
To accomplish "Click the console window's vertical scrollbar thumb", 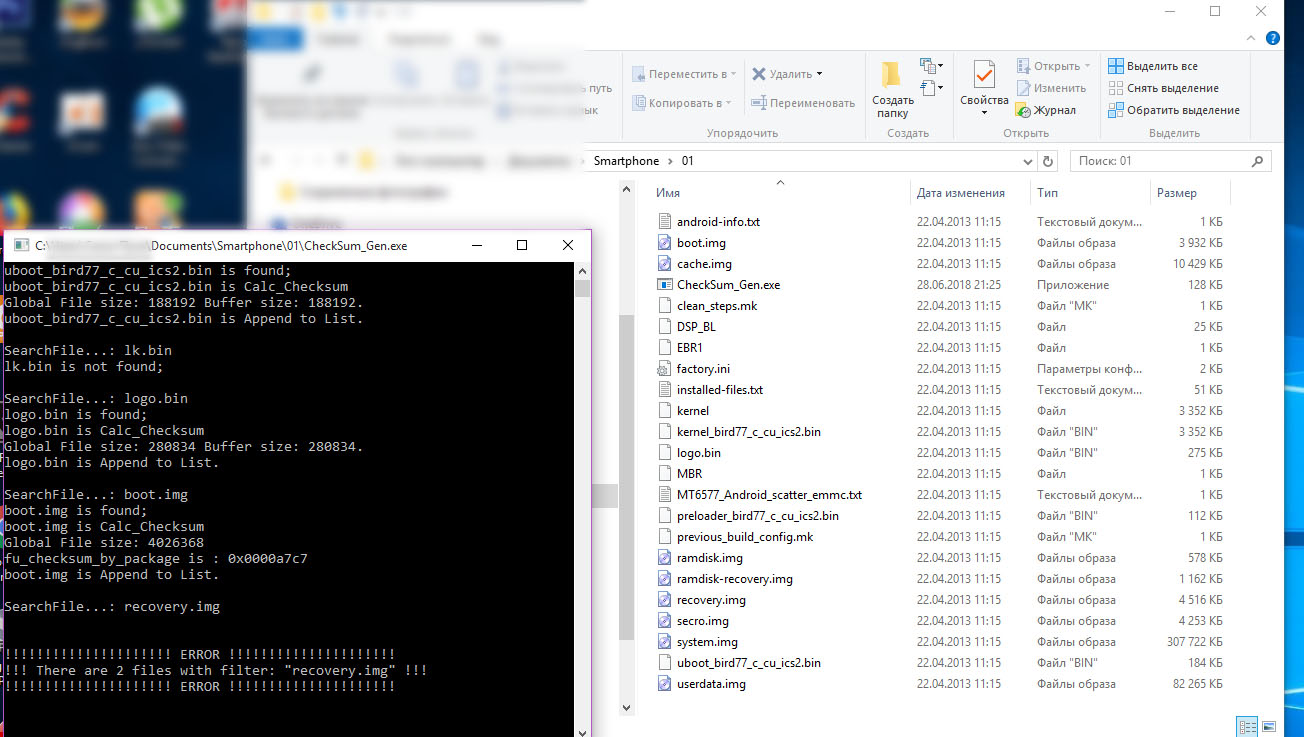I will pos(583,289).
